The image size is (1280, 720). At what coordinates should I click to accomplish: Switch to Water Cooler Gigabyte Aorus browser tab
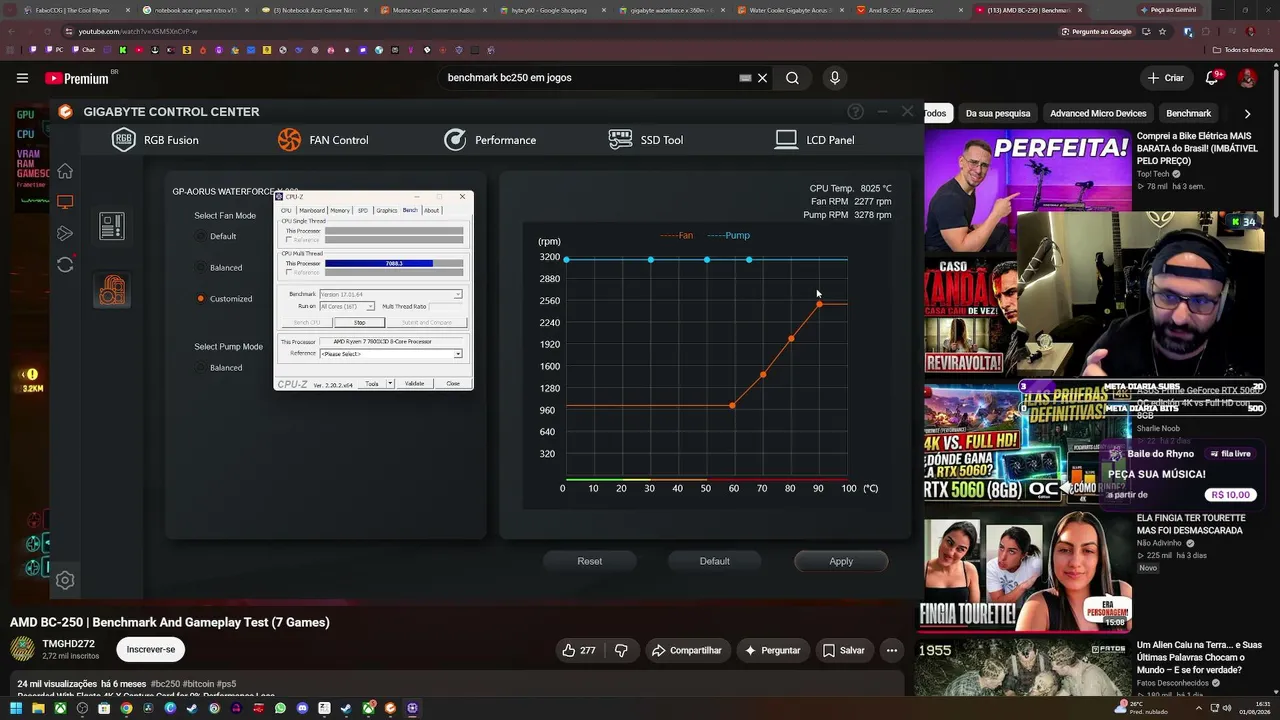(x=792, y=10)
